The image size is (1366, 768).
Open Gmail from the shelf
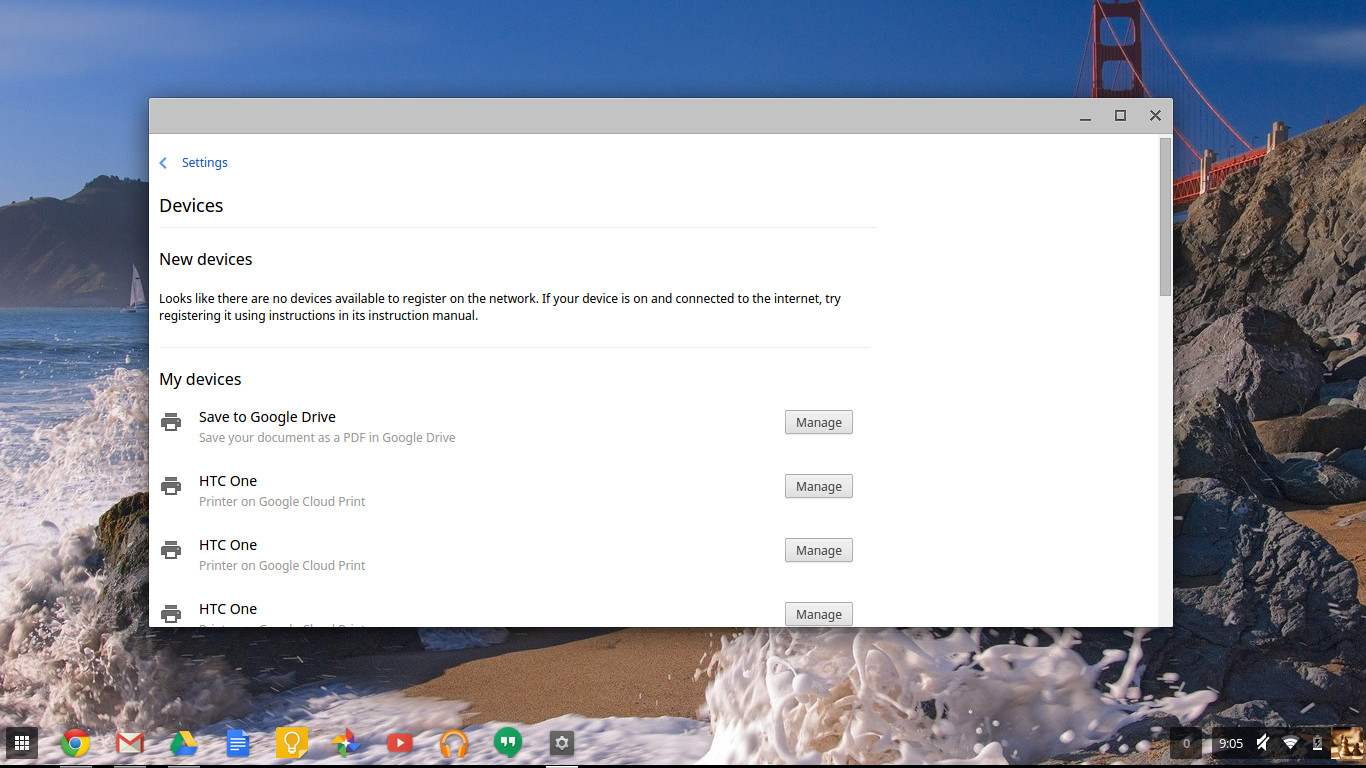point(130,743)
